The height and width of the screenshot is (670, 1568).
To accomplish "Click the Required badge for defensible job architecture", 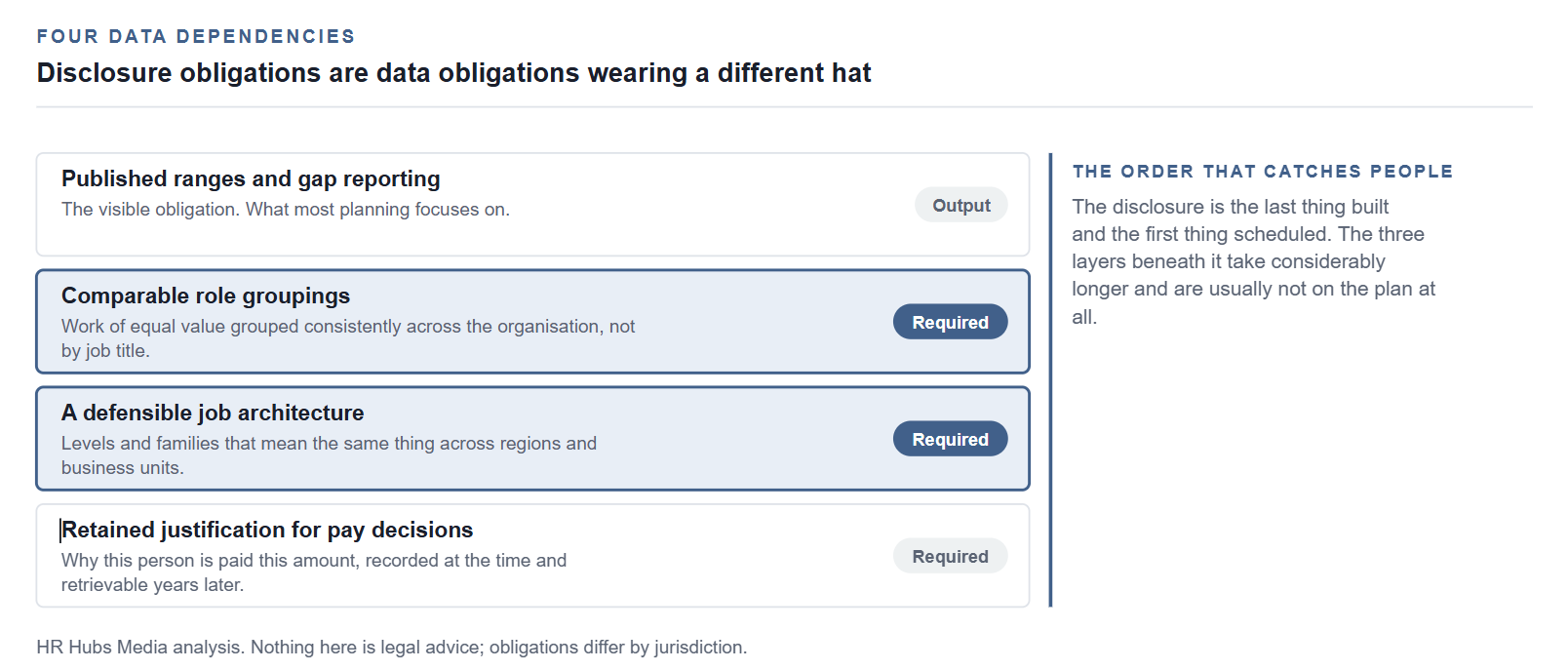I will click(x=950, y=439).
